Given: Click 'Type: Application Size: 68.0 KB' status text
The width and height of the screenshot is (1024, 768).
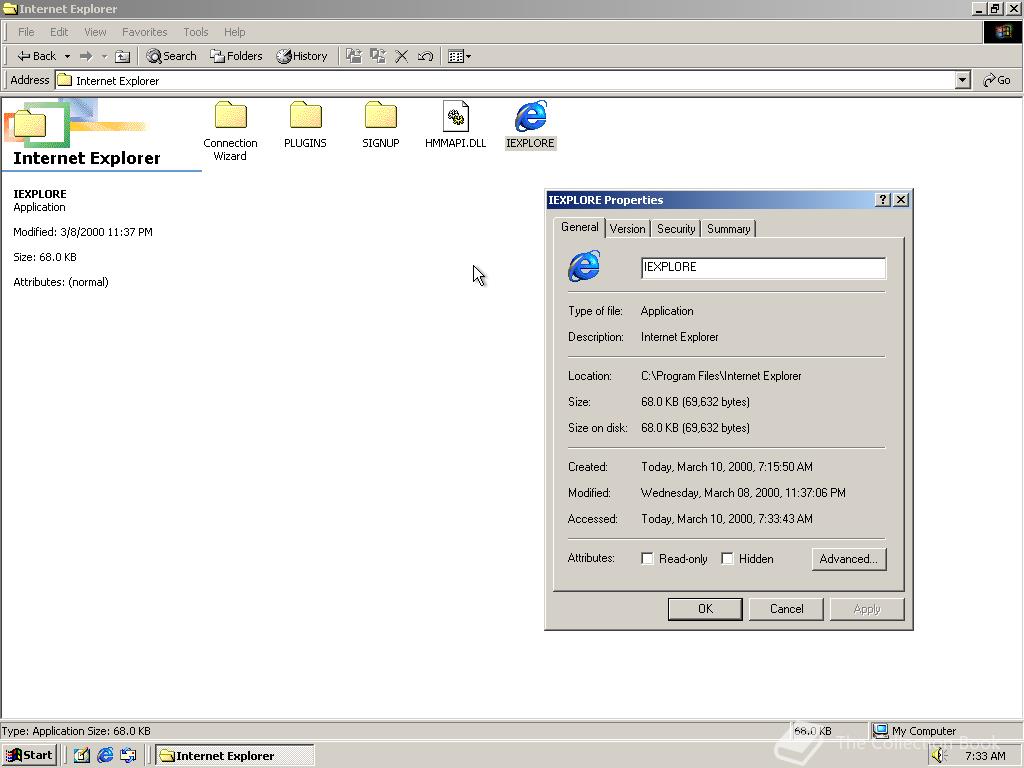Looking at the screenshot, I should (76, 731).
